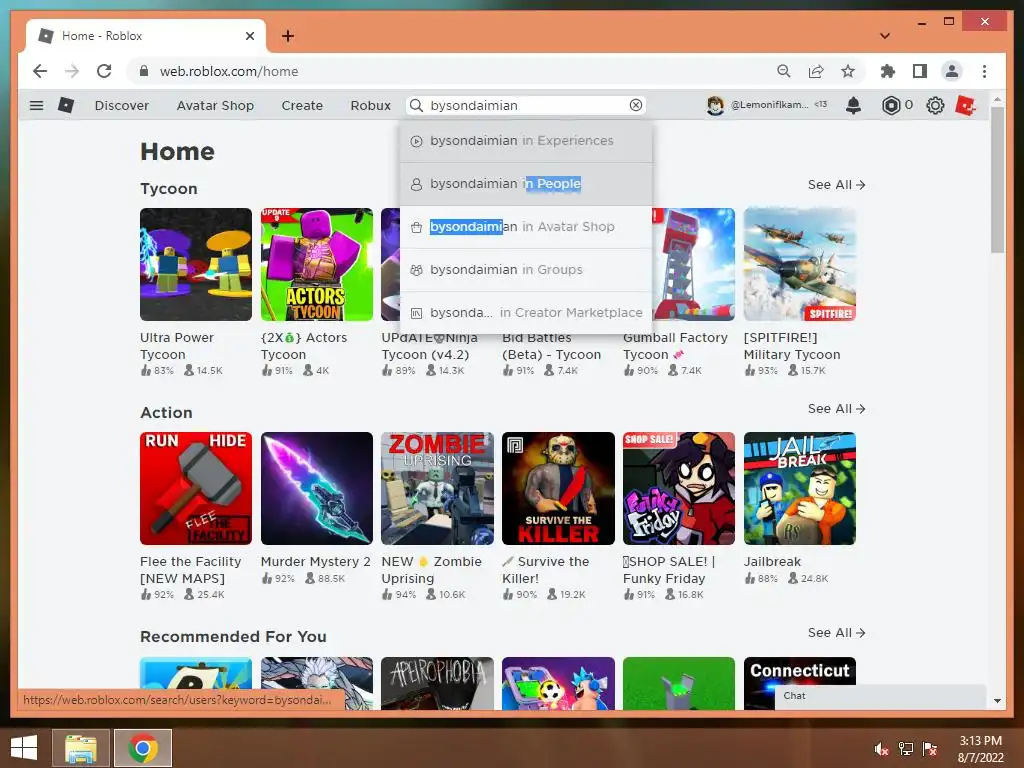Open Action Center flag icon
1024x768 pixels.
[x=930, y=748]
